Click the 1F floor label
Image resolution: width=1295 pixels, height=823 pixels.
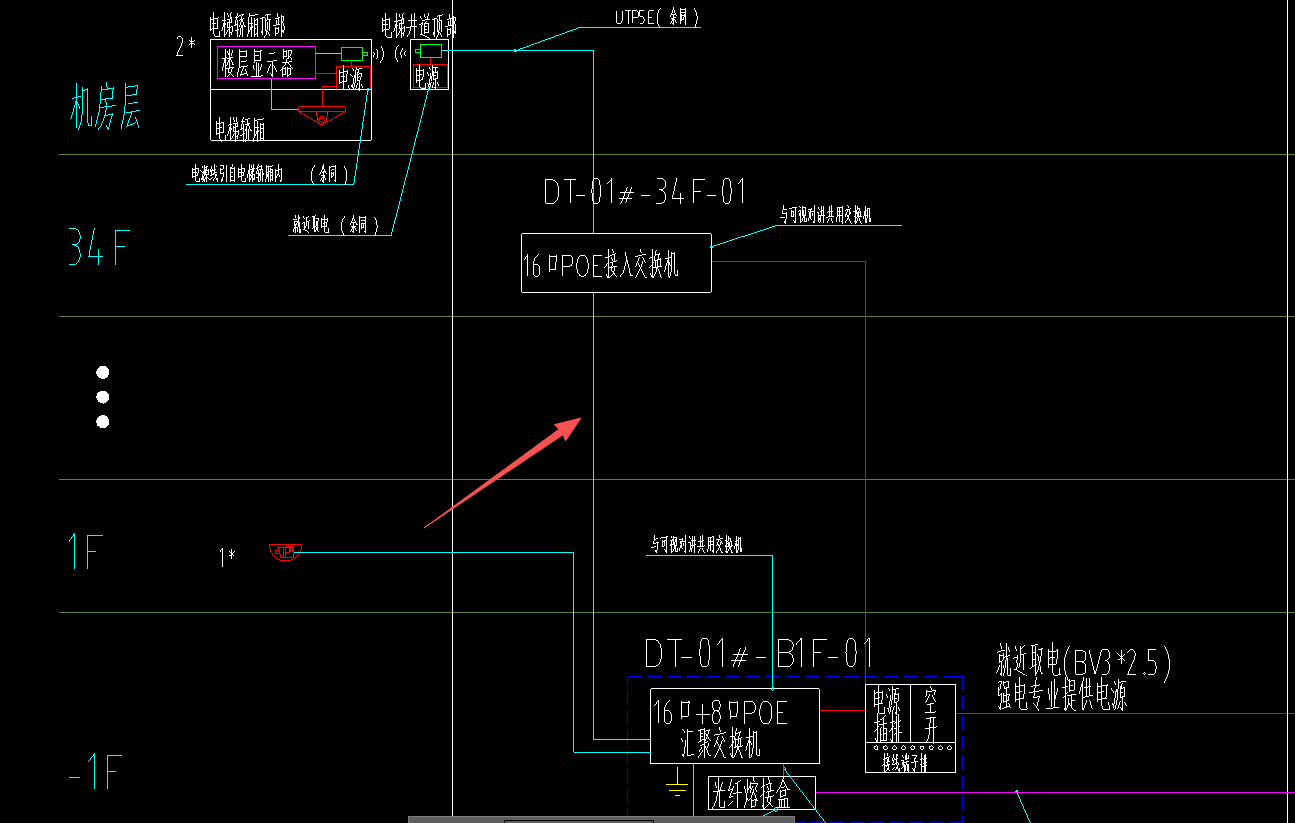pos(86,551)
